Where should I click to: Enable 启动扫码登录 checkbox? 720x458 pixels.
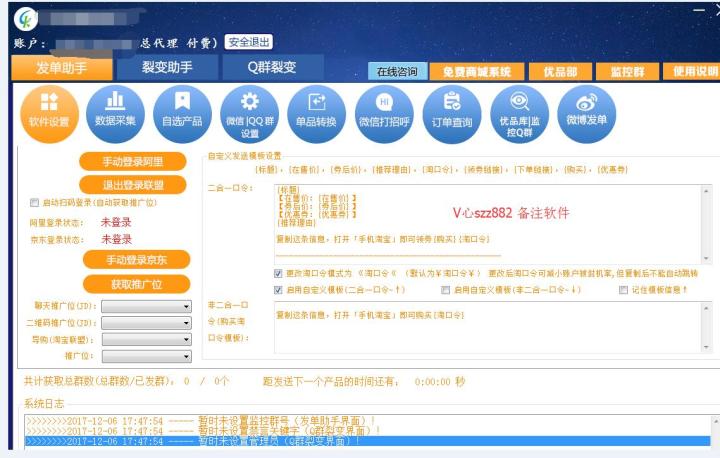pos(35,203)
